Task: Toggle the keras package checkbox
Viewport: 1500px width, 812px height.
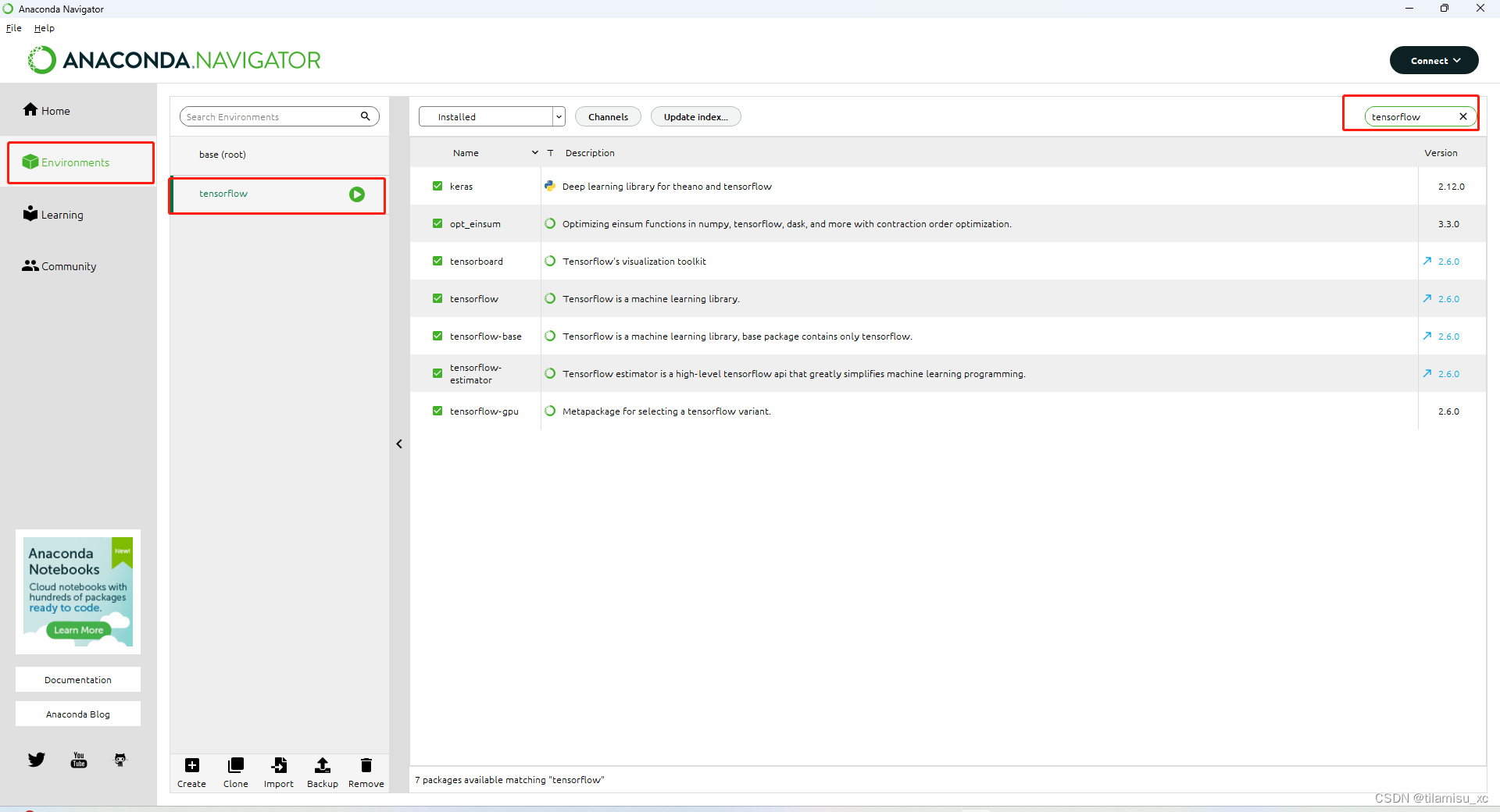Action: [x=437, y=186]
